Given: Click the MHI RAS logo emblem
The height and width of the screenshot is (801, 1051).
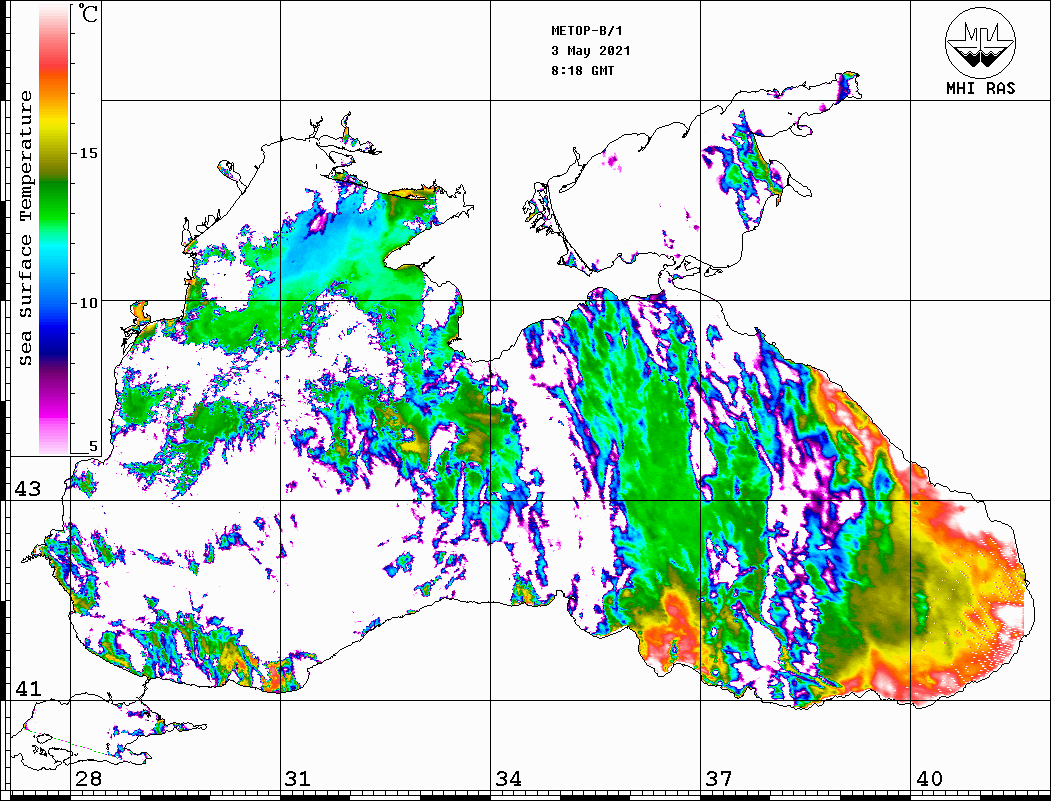Looking at the screenshot, I should pyautogui.click(x=980, y=42).
